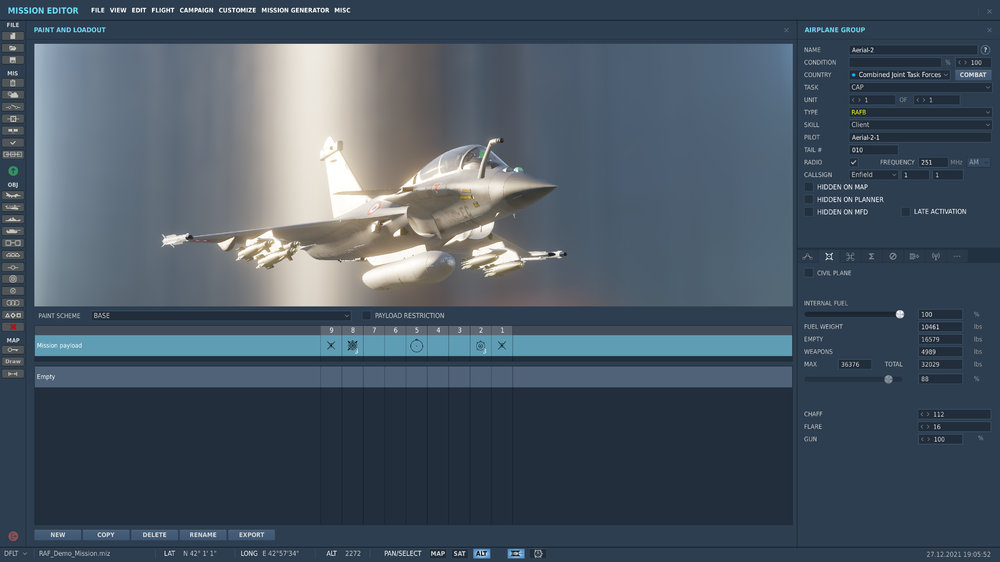Open the briefing clipboard icon in sidebar
Viewport: 1000px width, 562px height.
point(13,83)
